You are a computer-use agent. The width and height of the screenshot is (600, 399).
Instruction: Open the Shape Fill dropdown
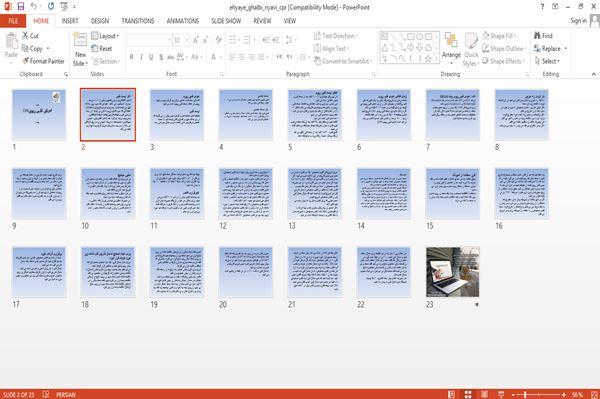coord(500,36)
